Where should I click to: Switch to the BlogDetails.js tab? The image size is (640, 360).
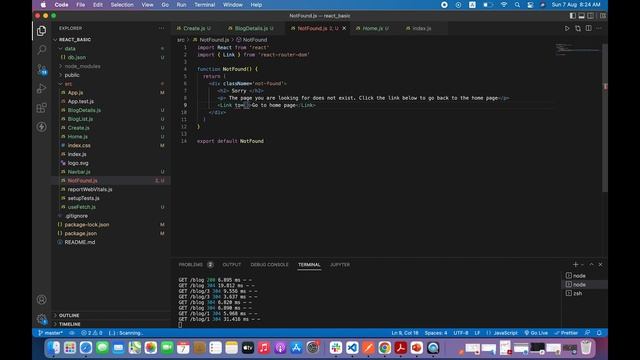pos(251,28)
